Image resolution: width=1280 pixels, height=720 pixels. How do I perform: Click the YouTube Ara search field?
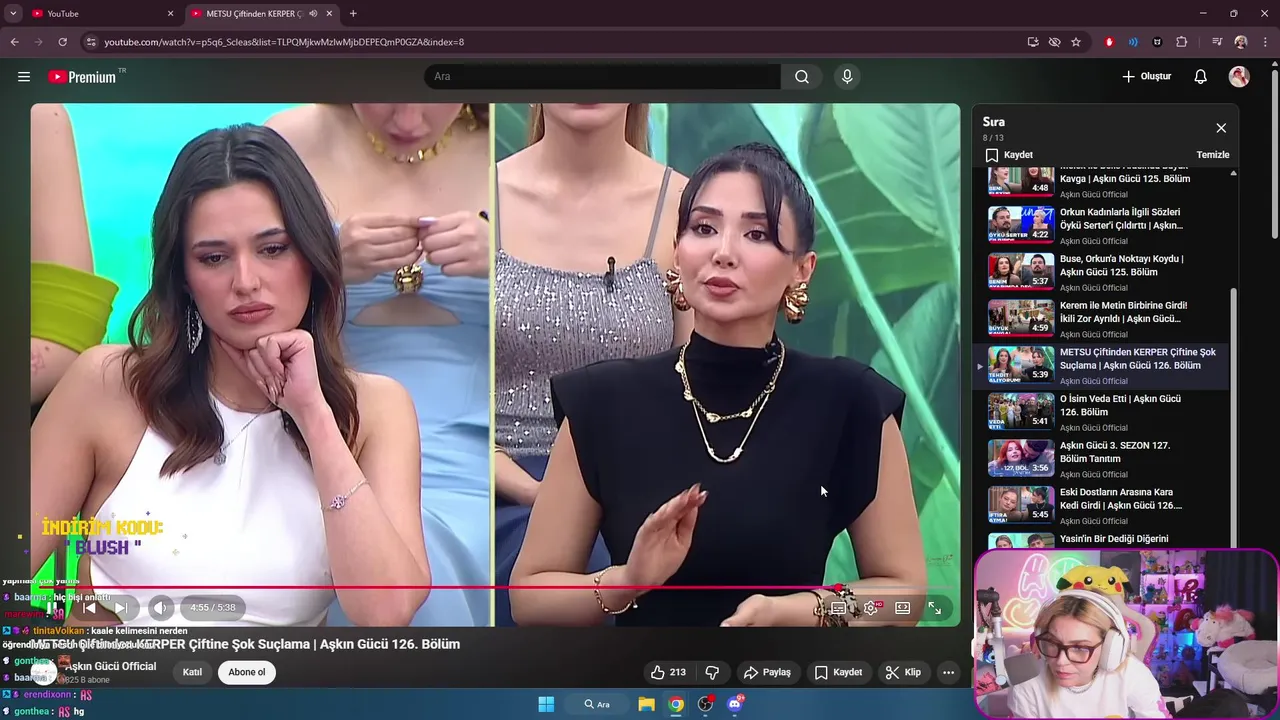click(x=603, y=77)
